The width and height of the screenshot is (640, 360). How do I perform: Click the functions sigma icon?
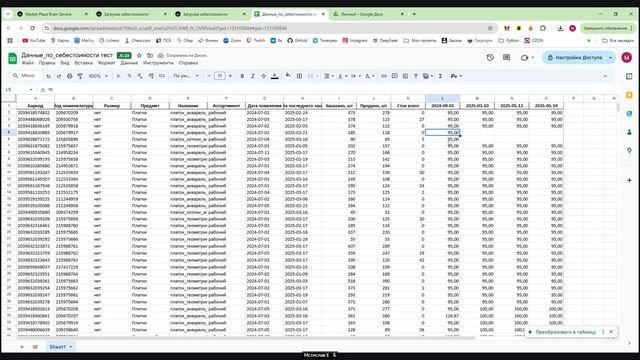tap(440, 76)
